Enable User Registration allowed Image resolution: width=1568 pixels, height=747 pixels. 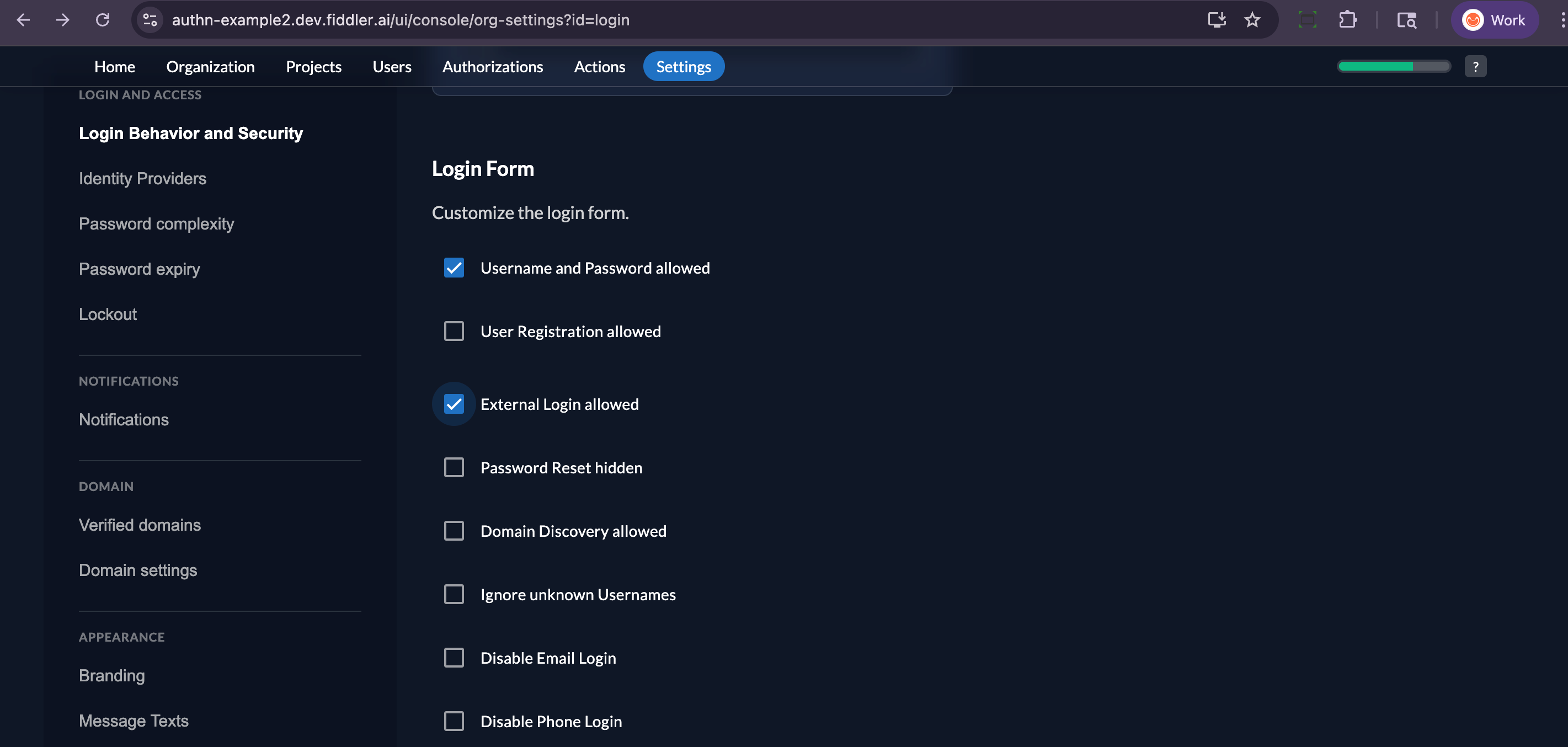[454, 330]
